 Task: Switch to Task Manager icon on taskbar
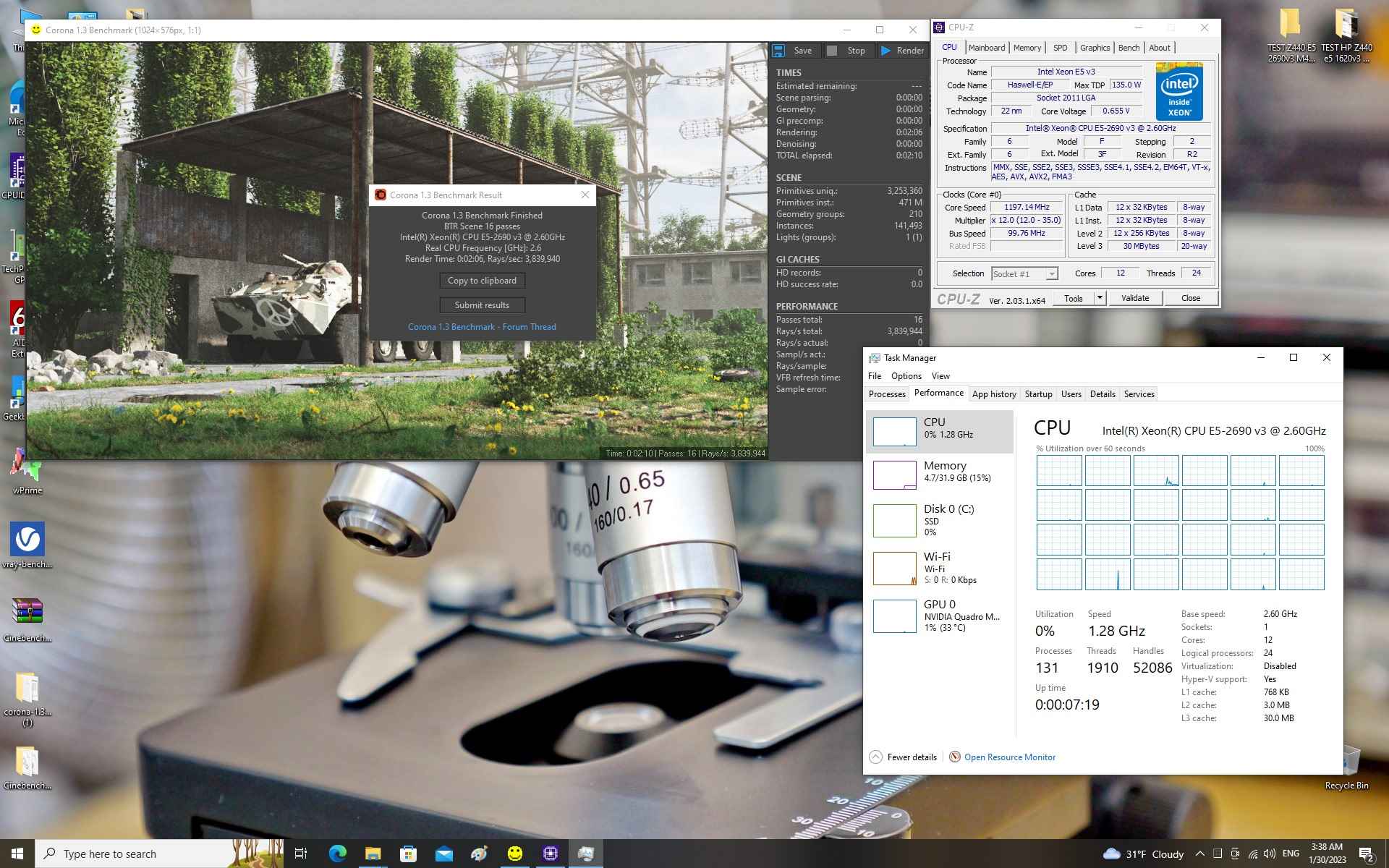click(585, 854)
